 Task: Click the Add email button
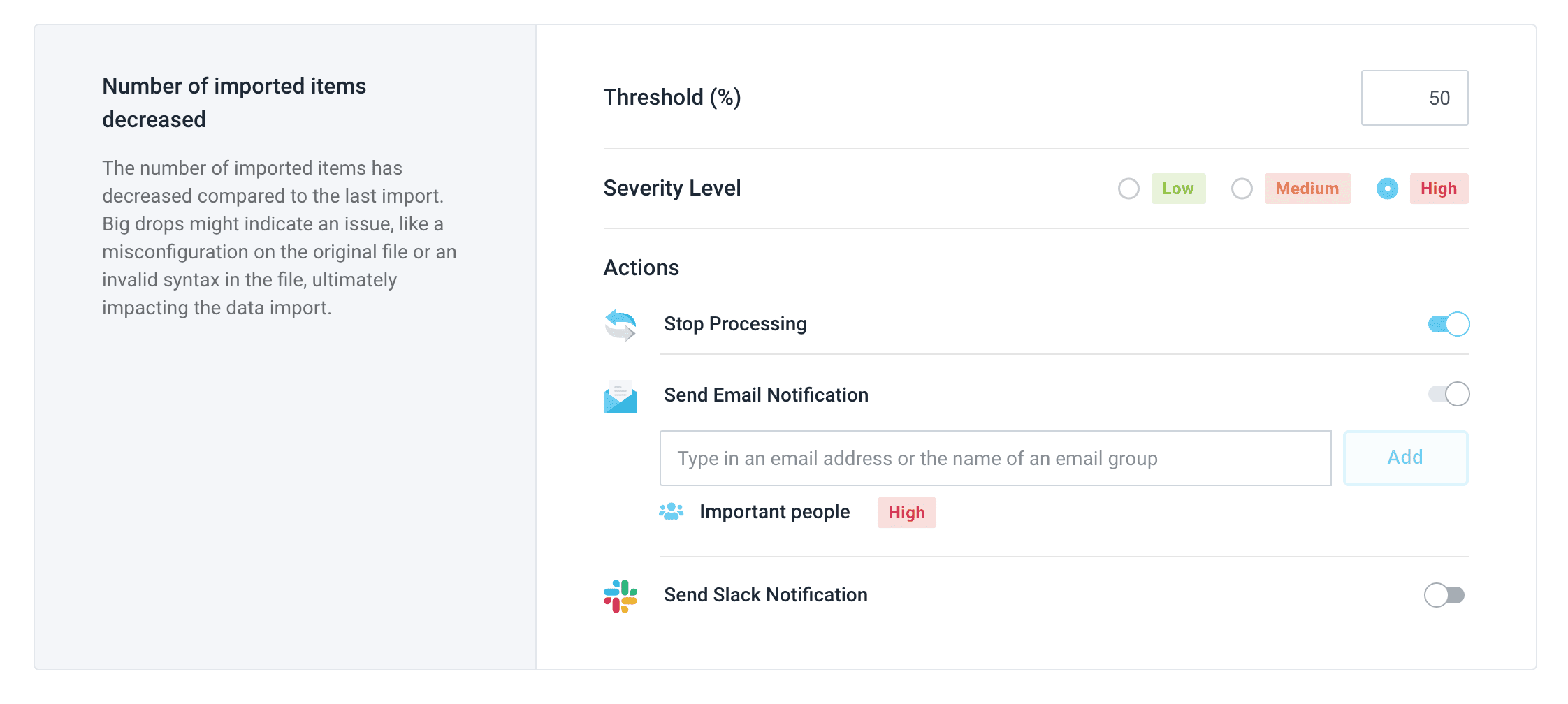(1405, 458)
